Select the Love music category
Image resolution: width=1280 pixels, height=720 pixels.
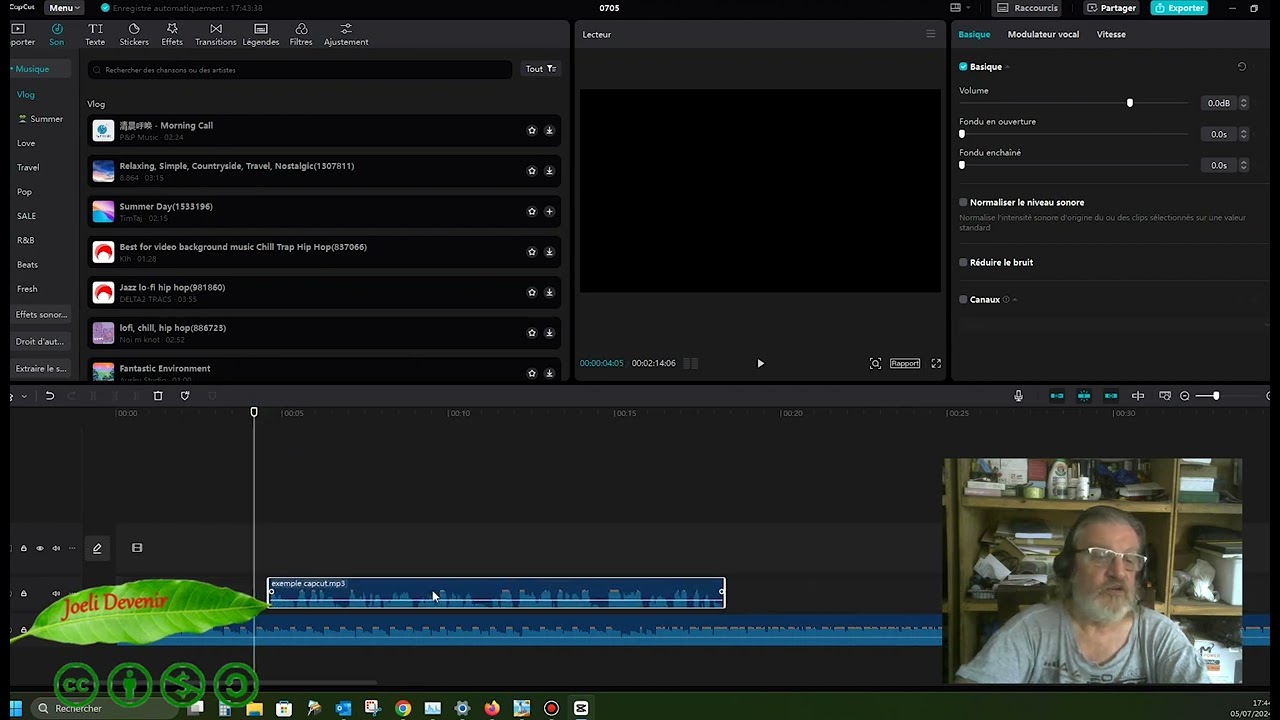click(26, 143)
